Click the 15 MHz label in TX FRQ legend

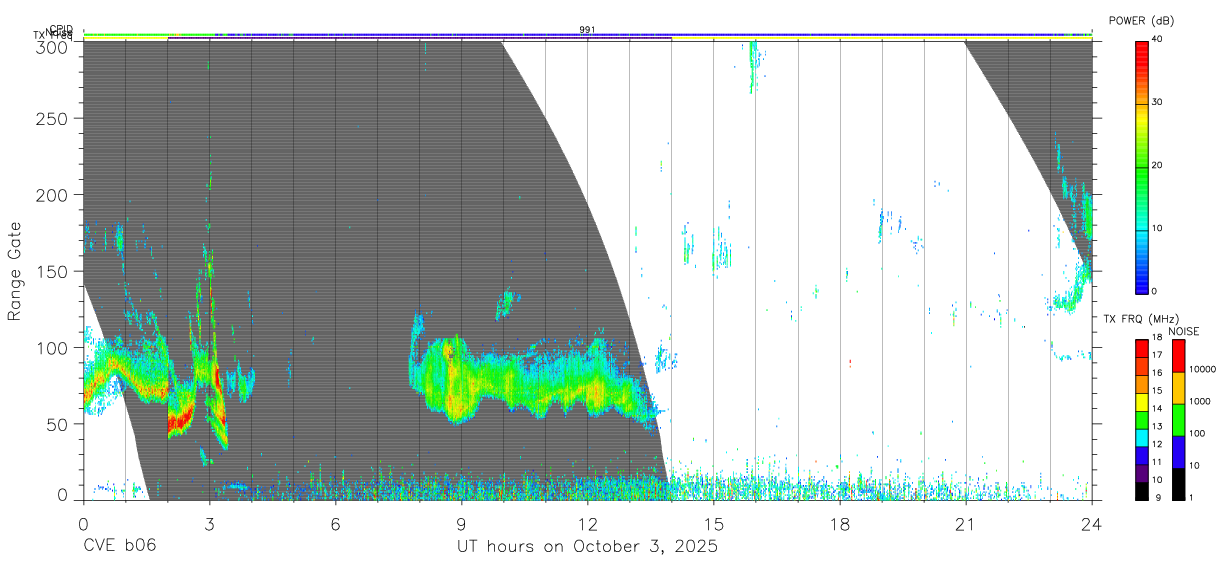[x=1156, y=391]
